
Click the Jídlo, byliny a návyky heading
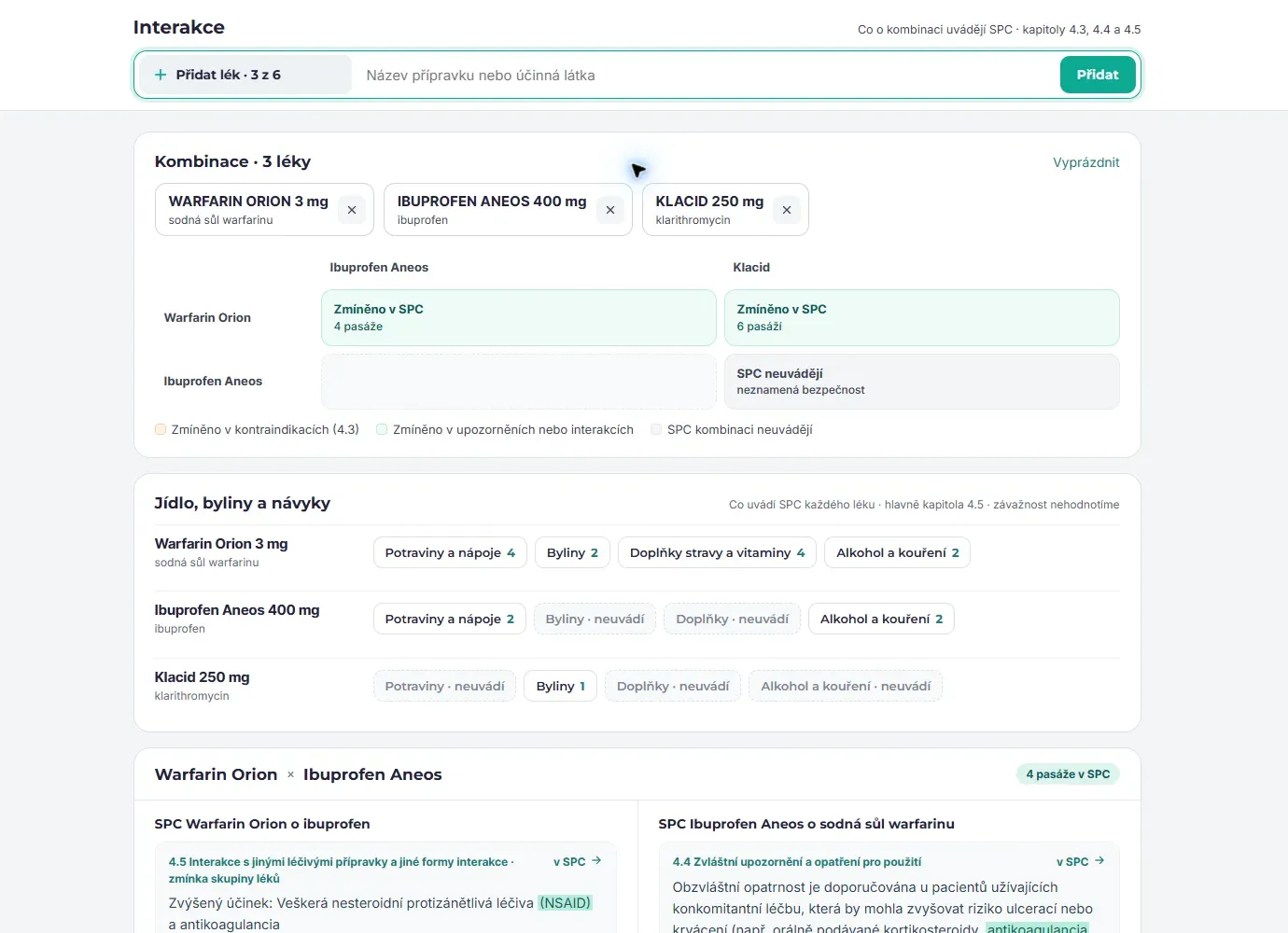(243, 503)
